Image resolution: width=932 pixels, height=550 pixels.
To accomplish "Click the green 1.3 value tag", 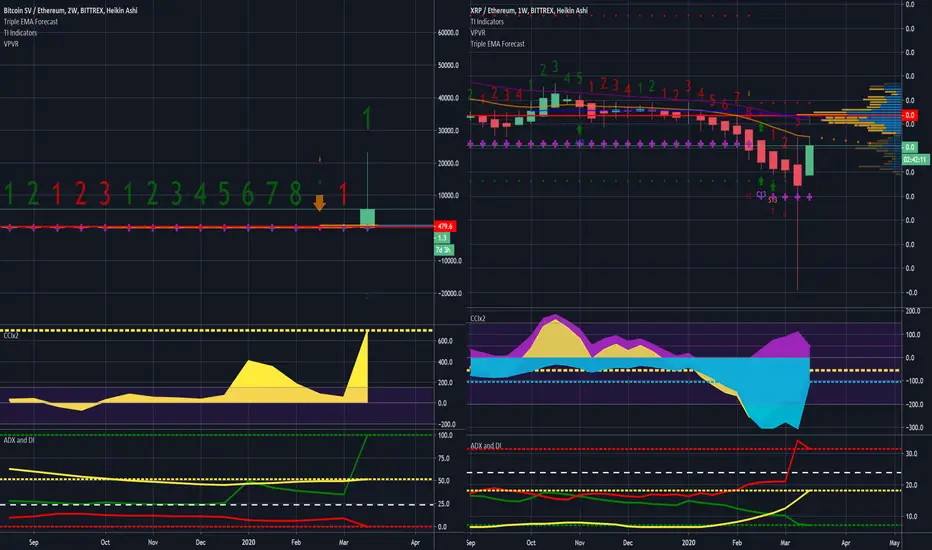I will (442, 238).
